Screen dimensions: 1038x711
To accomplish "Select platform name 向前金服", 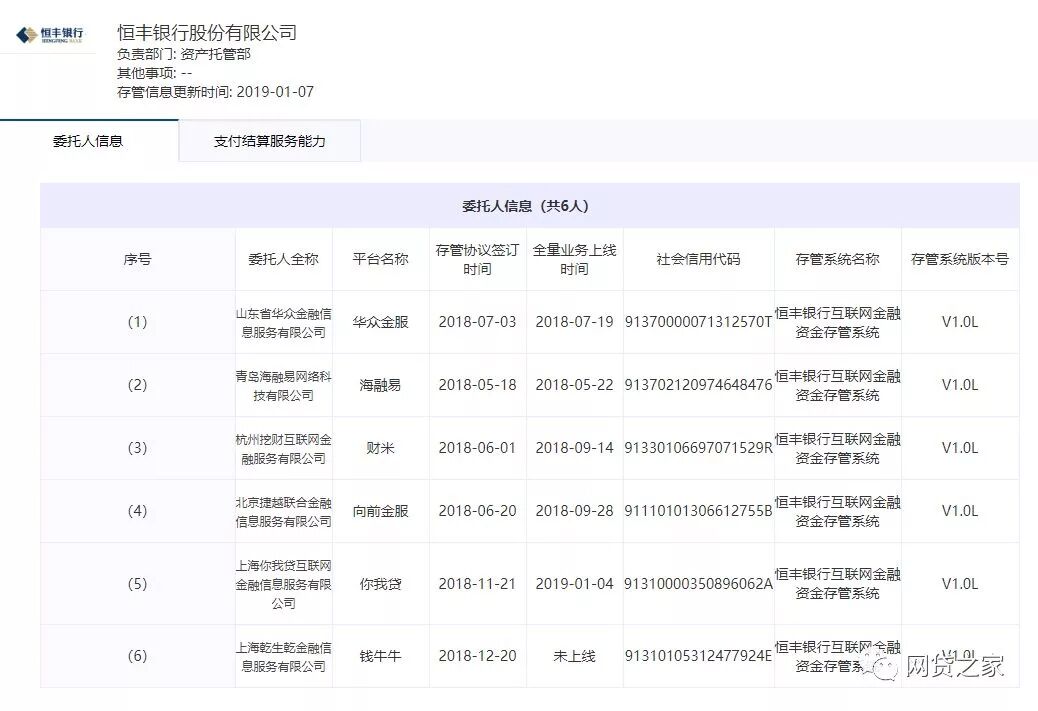I will tap(381, 511).
